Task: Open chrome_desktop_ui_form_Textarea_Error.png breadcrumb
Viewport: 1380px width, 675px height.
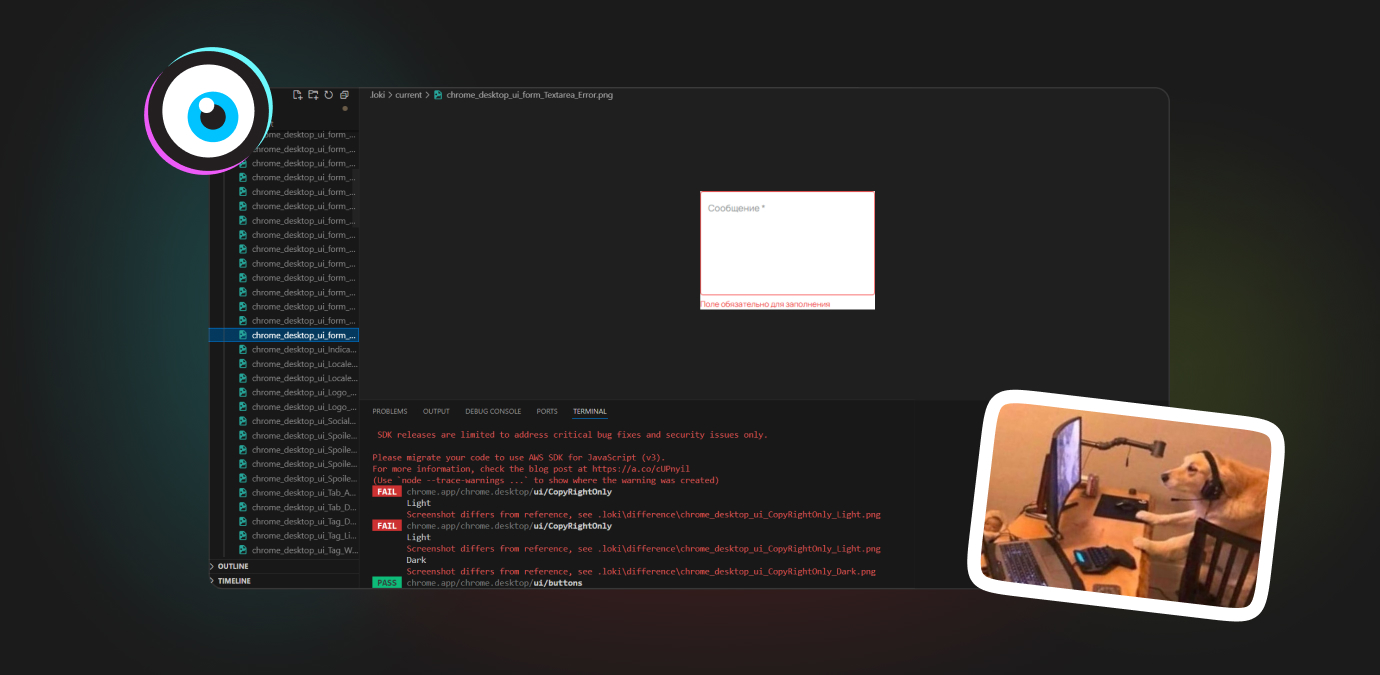Action: tap(529, 95)
